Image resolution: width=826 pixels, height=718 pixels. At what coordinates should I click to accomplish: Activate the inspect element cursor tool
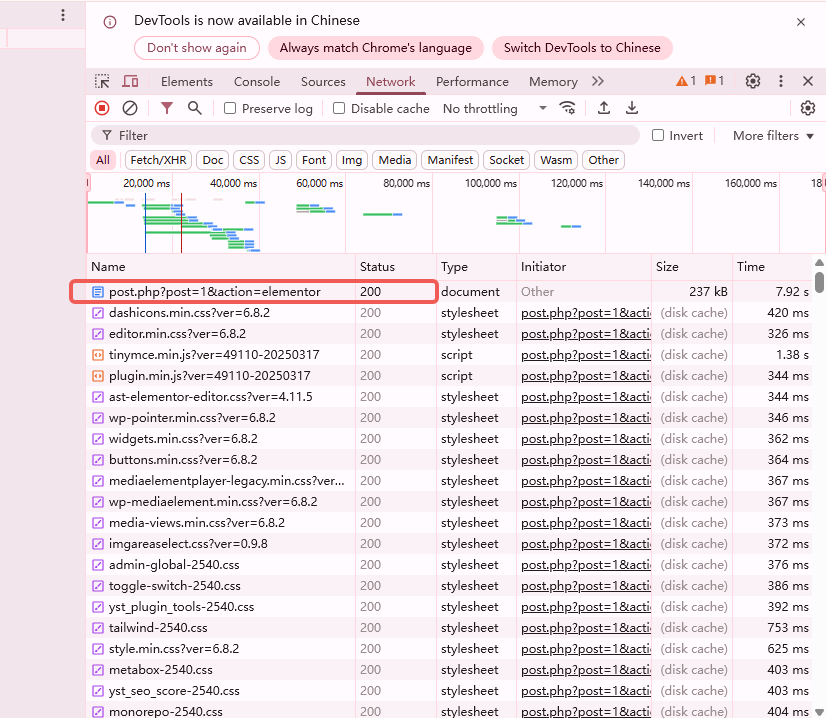(x=101, y=81)
